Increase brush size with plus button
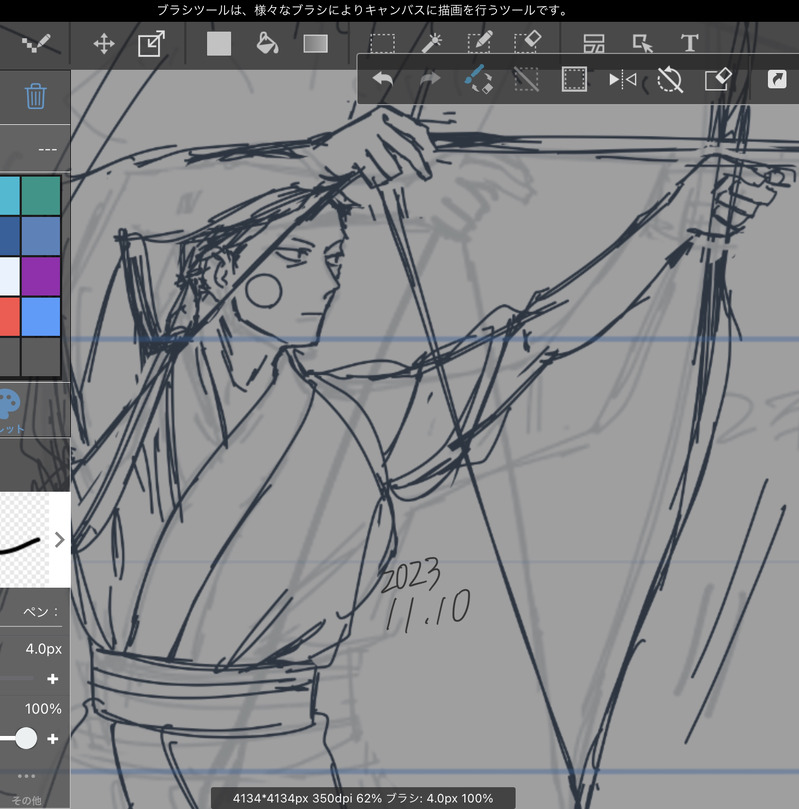The height and width of the screenshot is (809, 799). tap(53, 678)
